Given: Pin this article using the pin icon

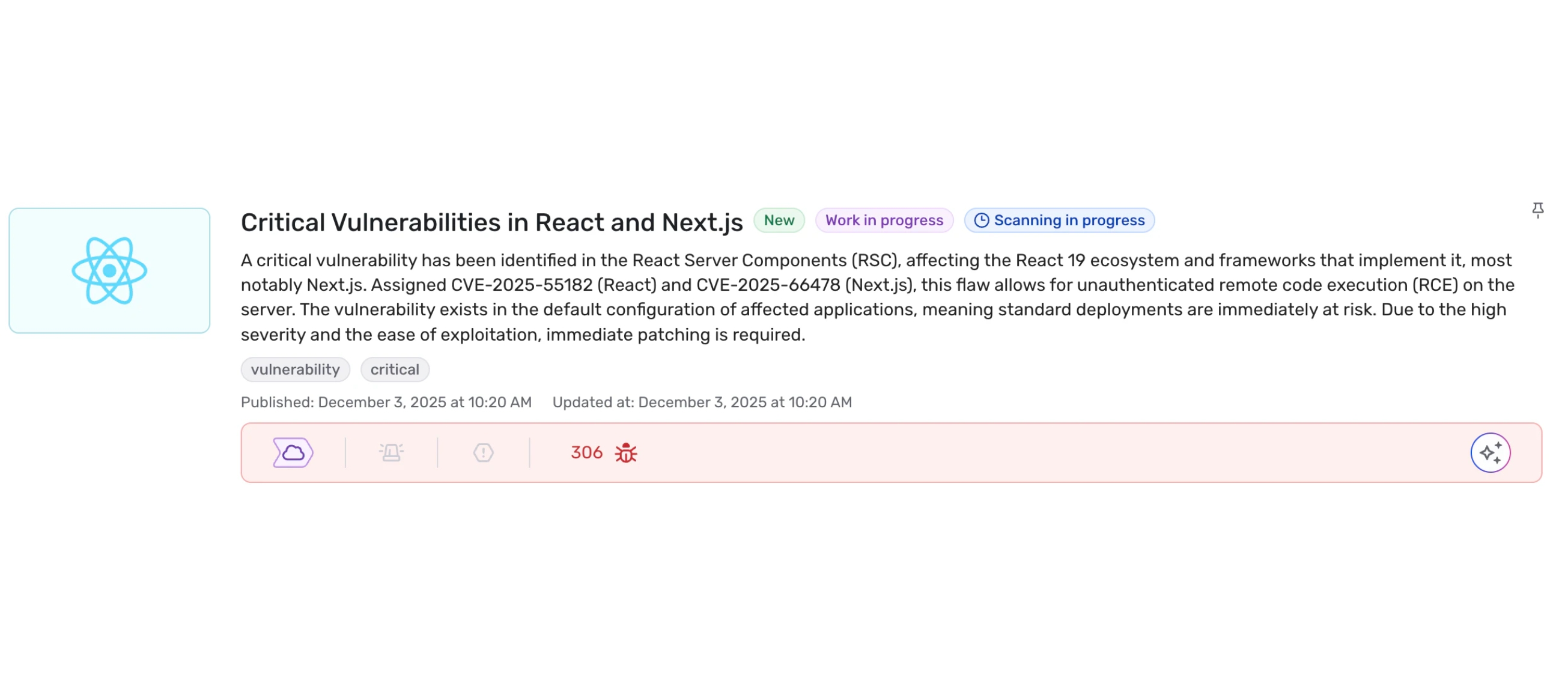Looking at the screenshot, I should click(1538, 210).
